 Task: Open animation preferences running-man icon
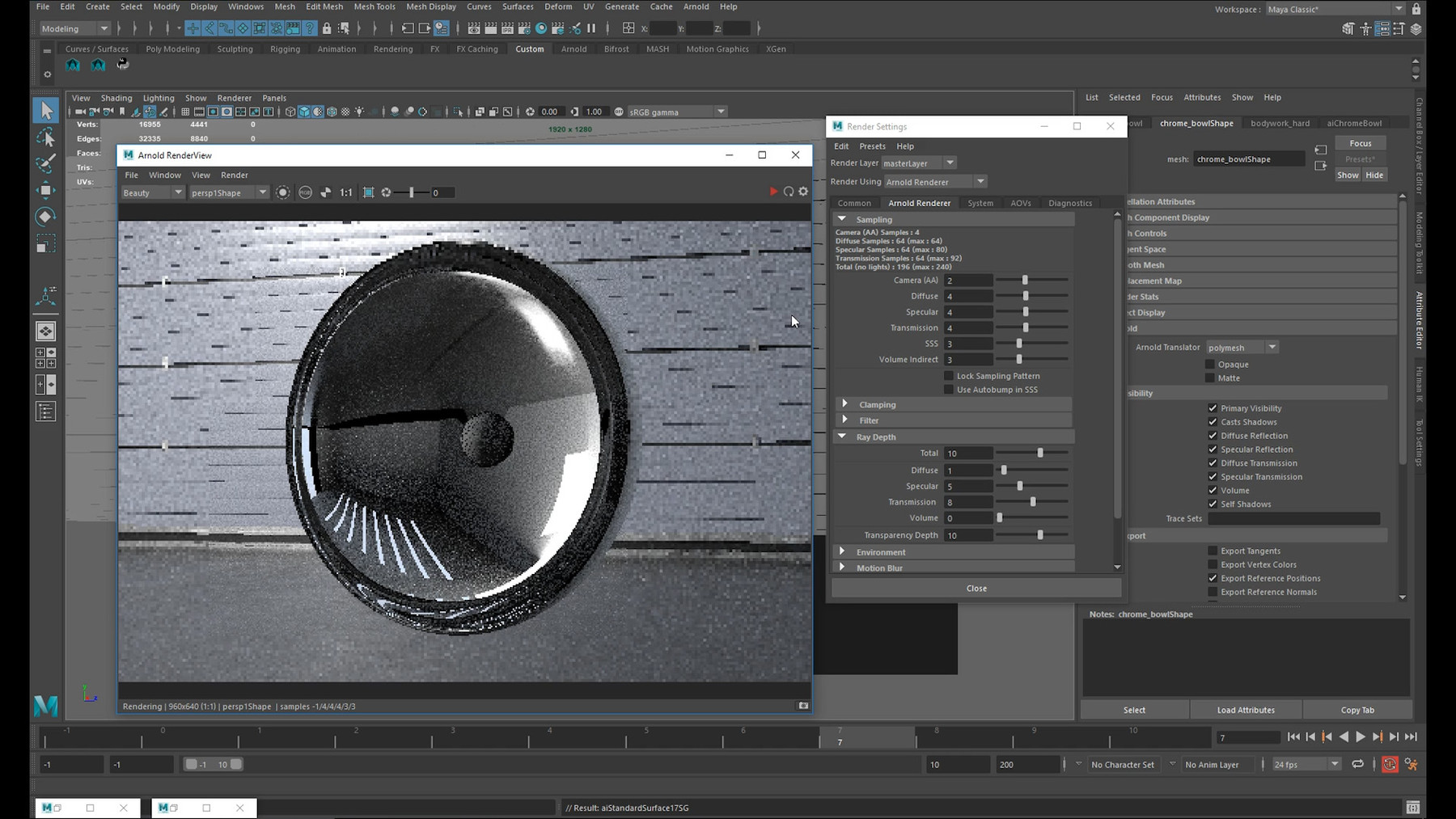click(1412, 764)
